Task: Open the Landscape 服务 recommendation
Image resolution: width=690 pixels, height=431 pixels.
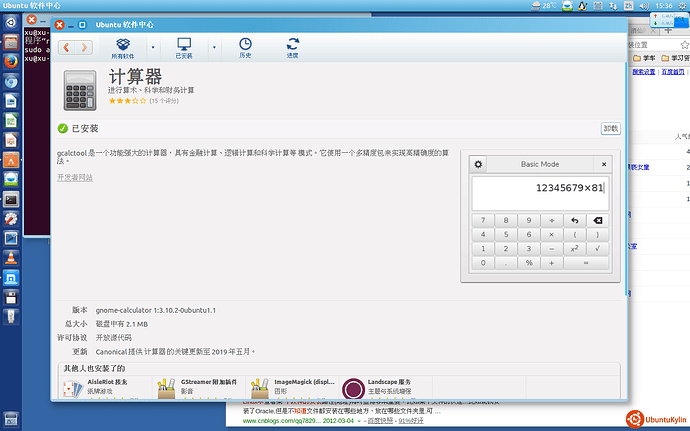Action: pos(385,387)
